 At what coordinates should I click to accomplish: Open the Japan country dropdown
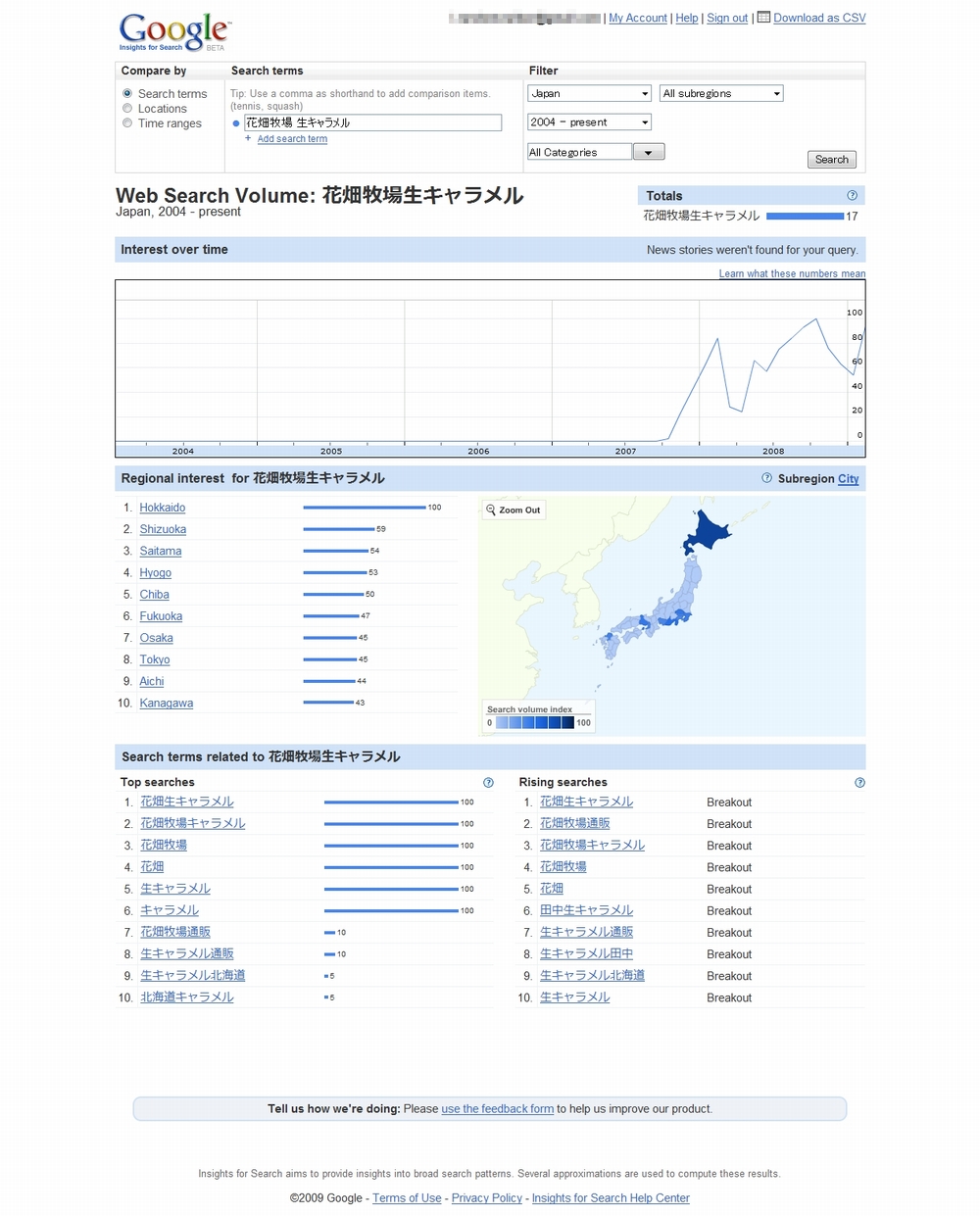[x=589, y=93]
